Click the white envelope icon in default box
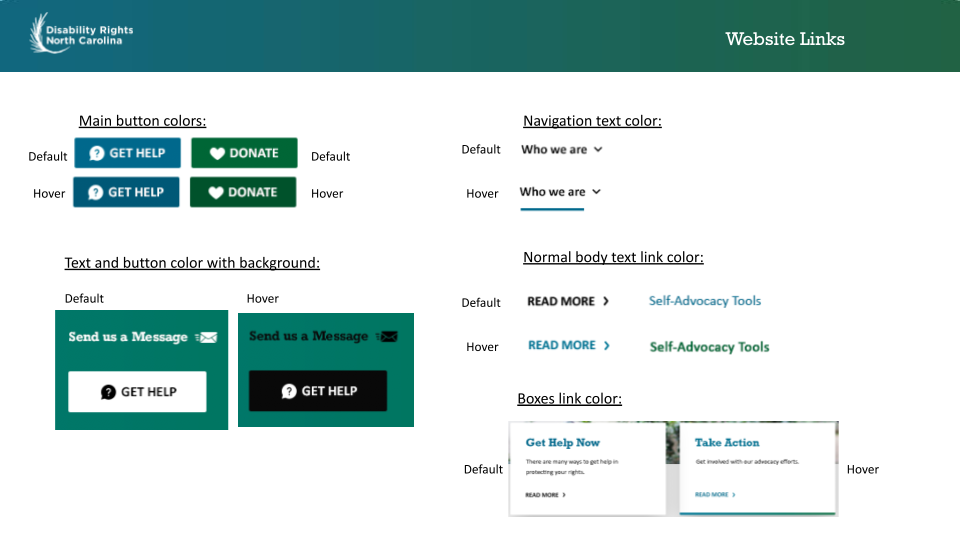 206,337
